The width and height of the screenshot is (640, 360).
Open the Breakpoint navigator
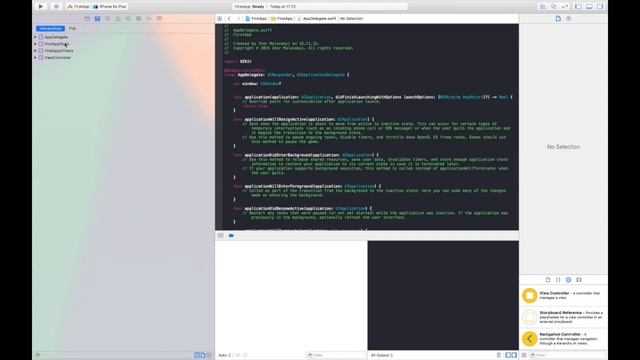(x=149, y=19)
